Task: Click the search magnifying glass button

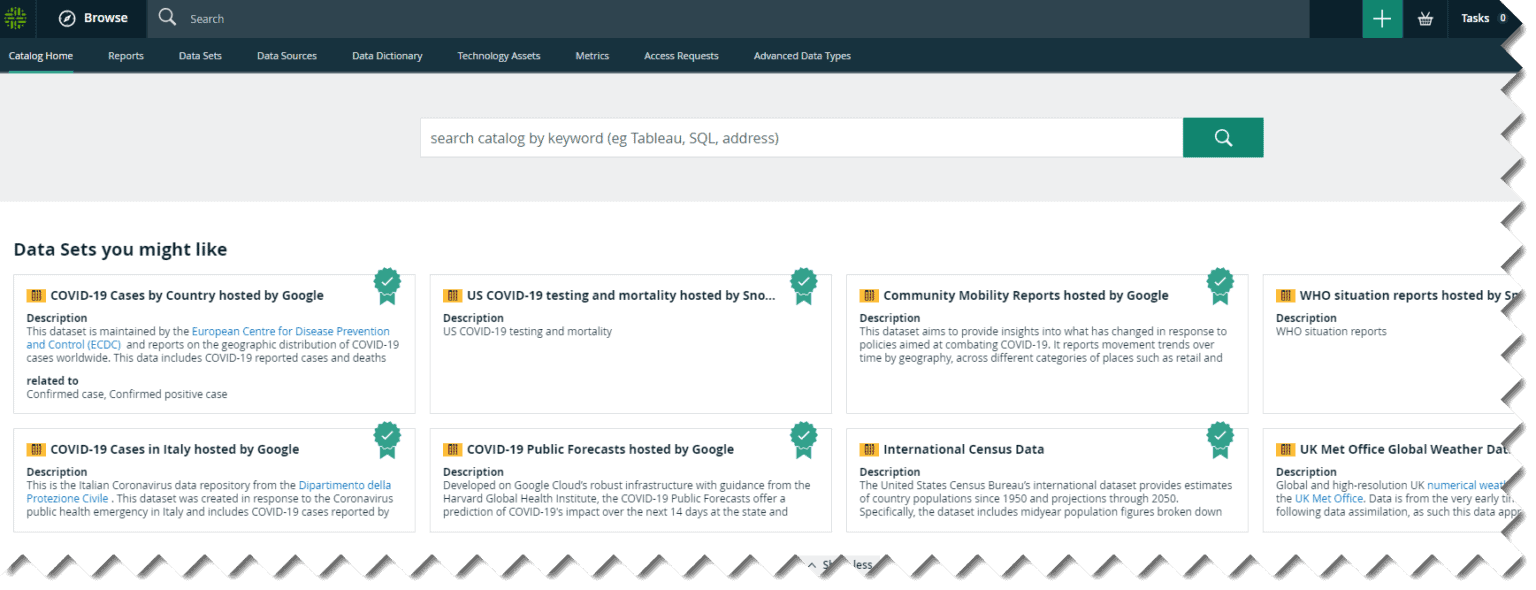Action: pos(1222,137)
